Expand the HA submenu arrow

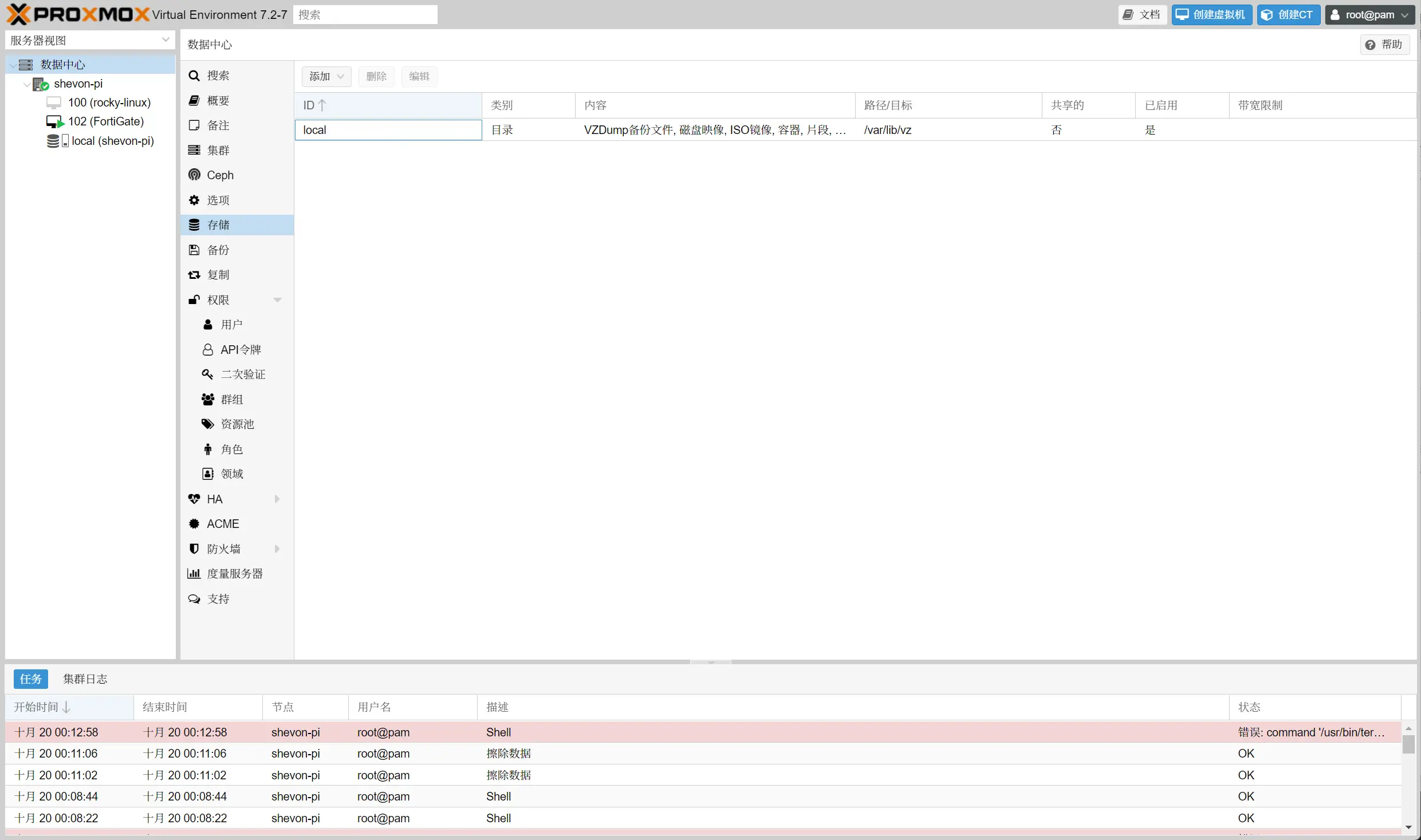277,499
